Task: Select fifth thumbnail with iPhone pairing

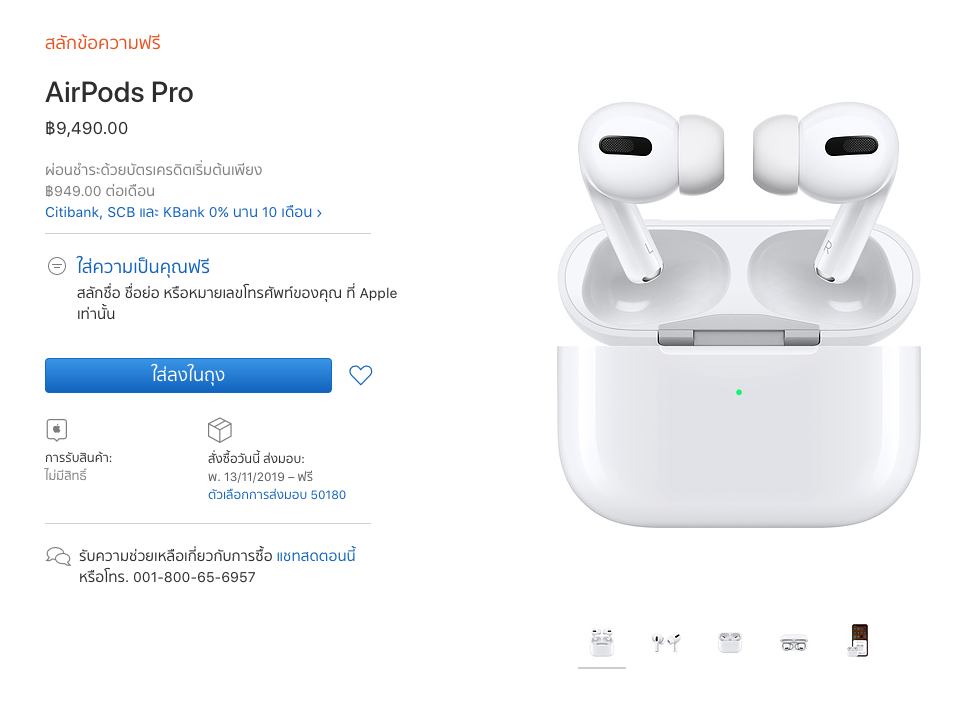Action: click(x=859, y=641)
